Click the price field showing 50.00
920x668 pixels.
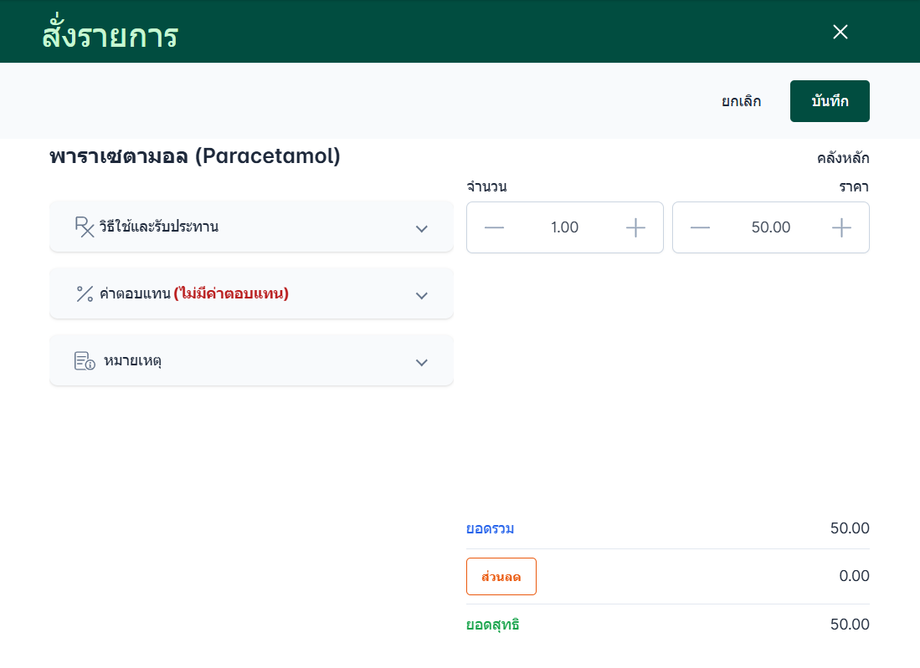pyautogui.click(x=771, y=228)
